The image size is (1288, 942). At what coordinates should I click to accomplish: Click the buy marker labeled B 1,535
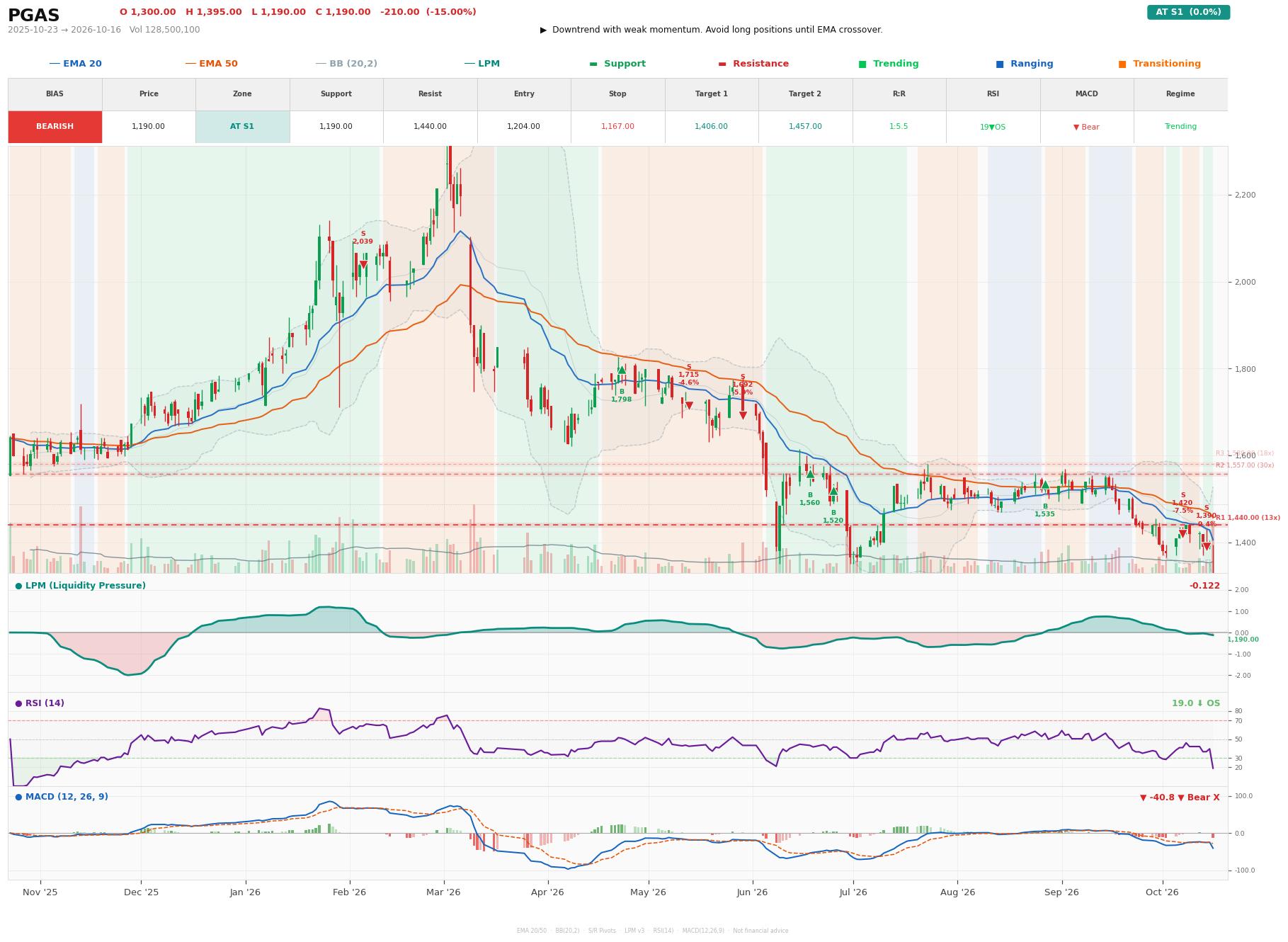point(1044,485)
